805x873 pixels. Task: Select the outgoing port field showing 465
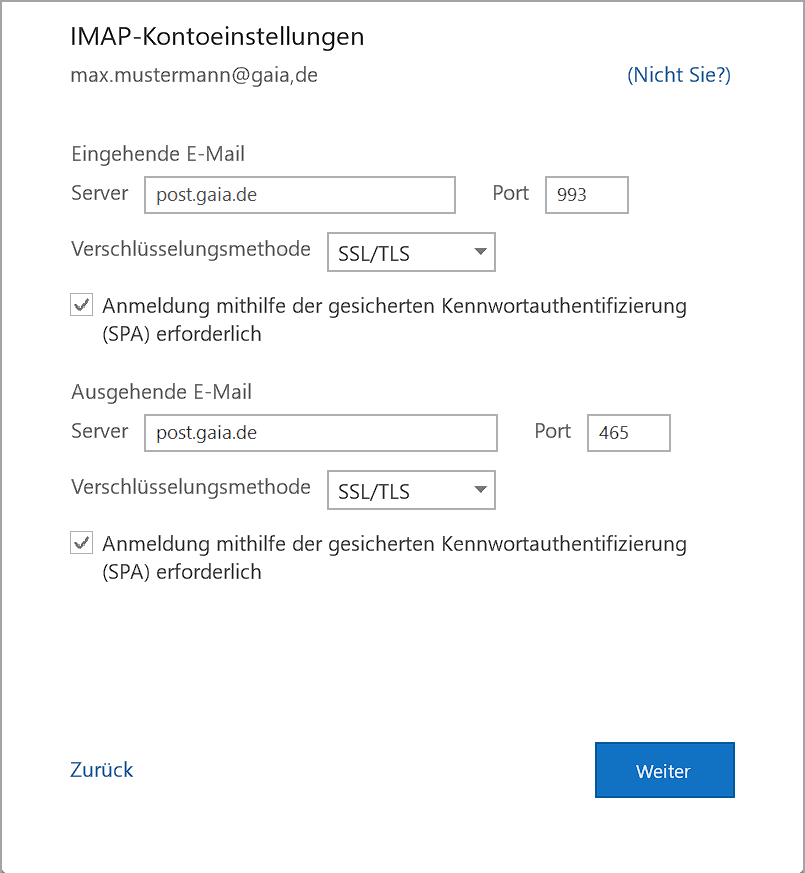click(x=628, y=433)
